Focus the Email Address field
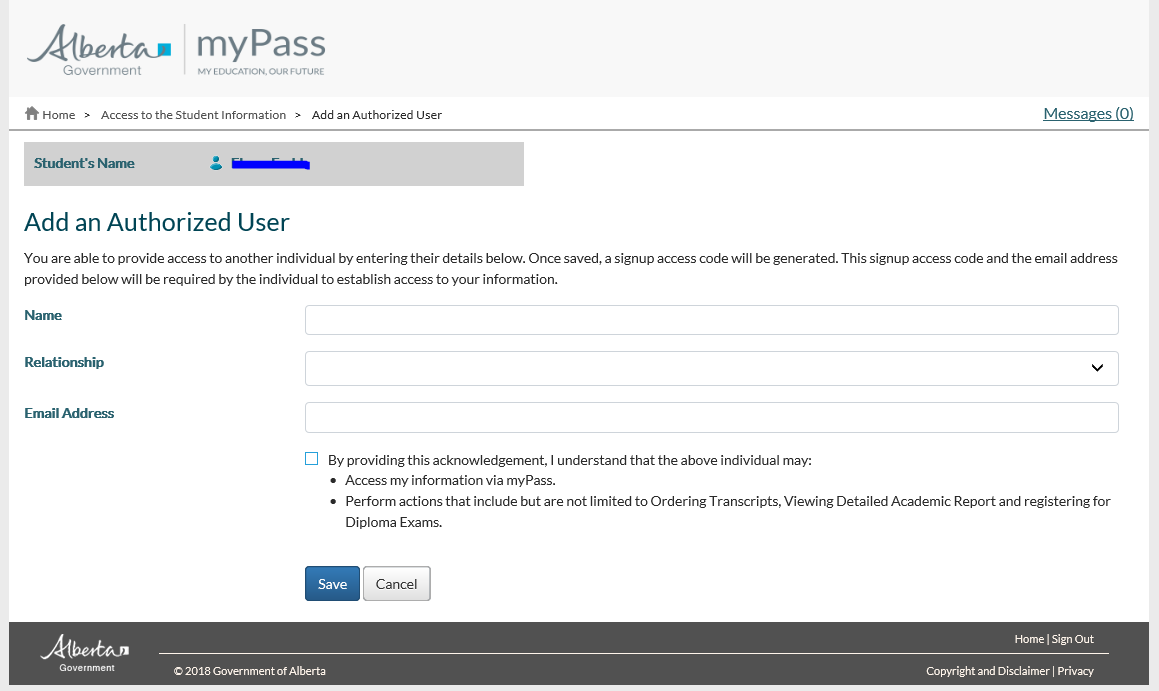Viewport: 1159px width, 691px height. (711, 418)
